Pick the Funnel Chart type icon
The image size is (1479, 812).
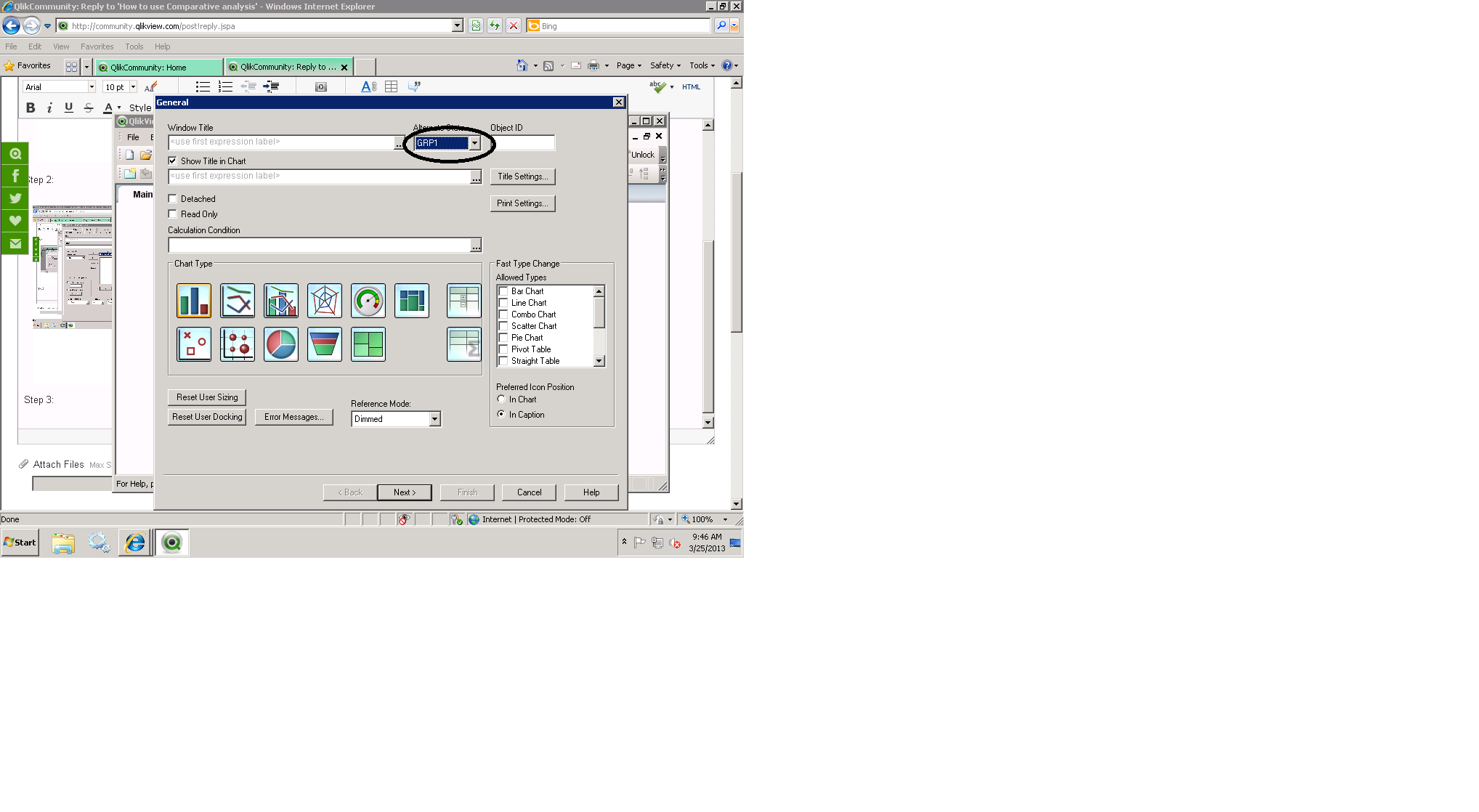[x=325, y=344]
